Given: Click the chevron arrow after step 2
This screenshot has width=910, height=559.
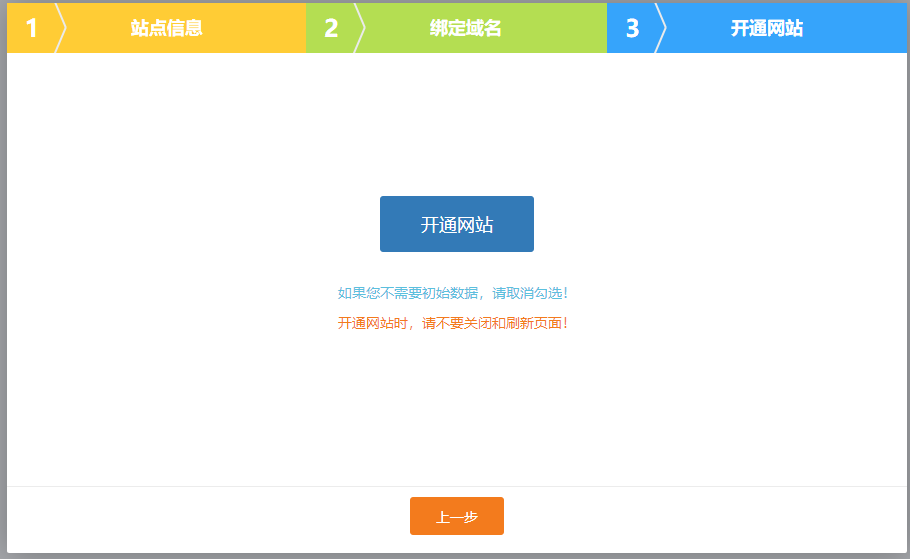Looking at the screenshot, I should (360, 28).
